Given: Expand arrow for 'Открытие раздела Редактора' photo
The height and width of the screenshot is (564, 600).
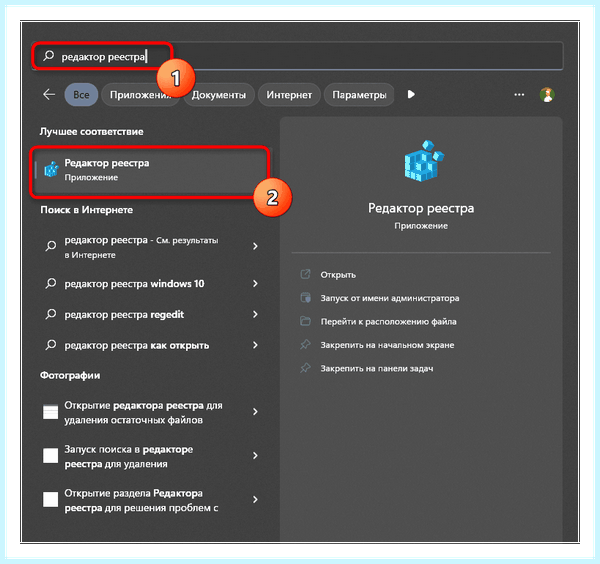Looking at the screenshot, I should pyautogui.click(x=255, y=499).
